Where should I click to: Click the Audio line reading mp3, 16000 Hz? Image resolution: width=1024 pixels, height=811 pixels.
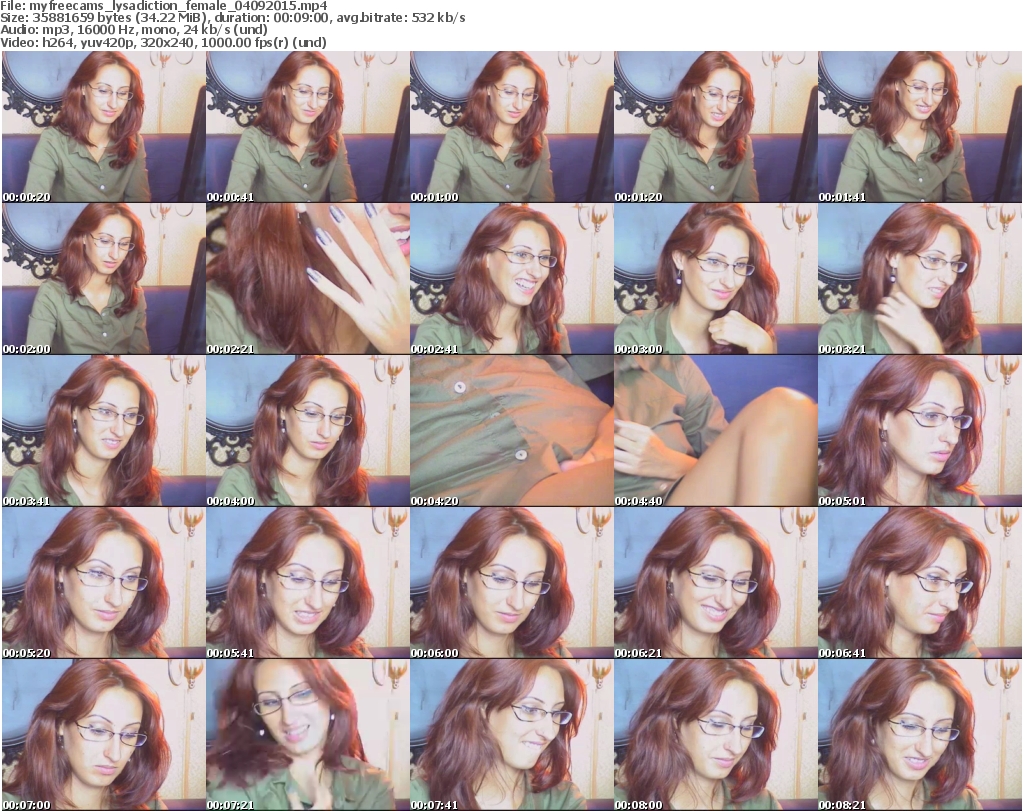134,30
